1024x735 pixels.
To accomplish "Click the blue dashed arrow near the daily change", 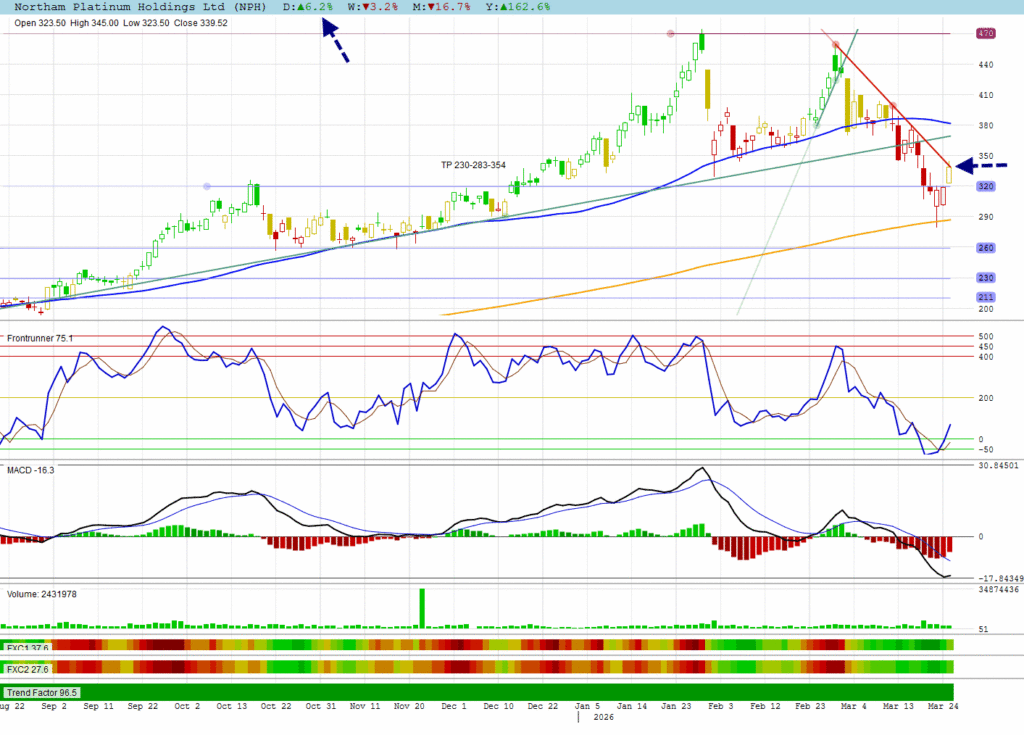I will point(335,40).
